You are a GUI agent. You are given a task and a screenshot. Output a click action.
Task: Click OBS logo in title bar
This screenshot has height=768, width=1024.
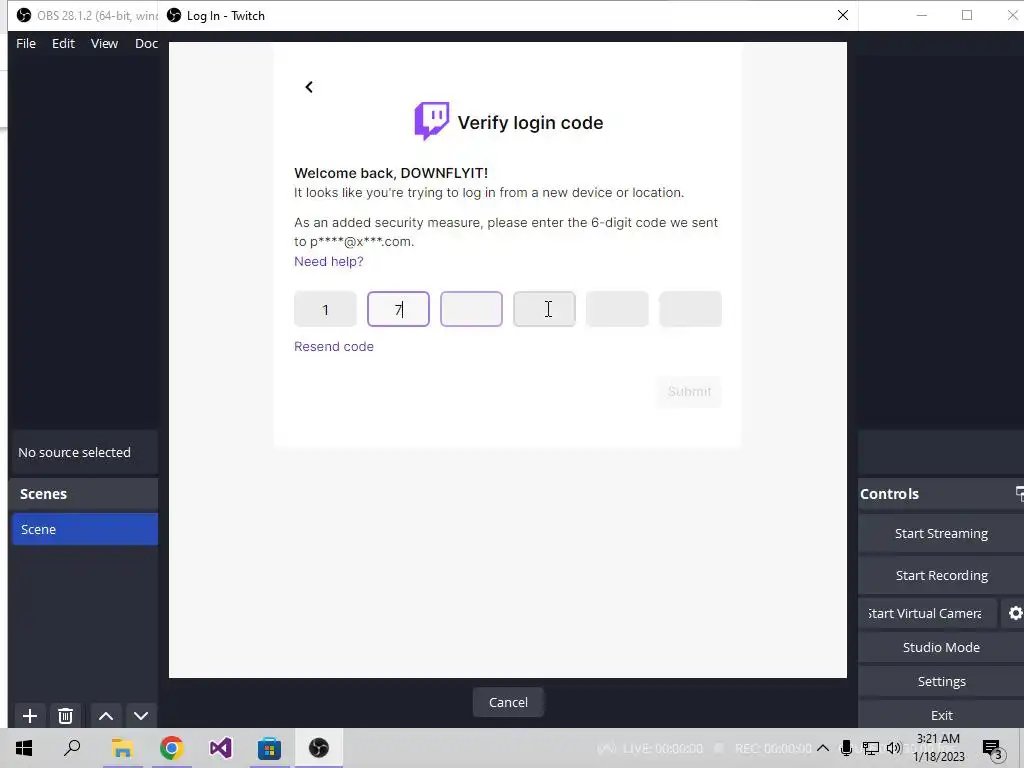pos(24,15)
